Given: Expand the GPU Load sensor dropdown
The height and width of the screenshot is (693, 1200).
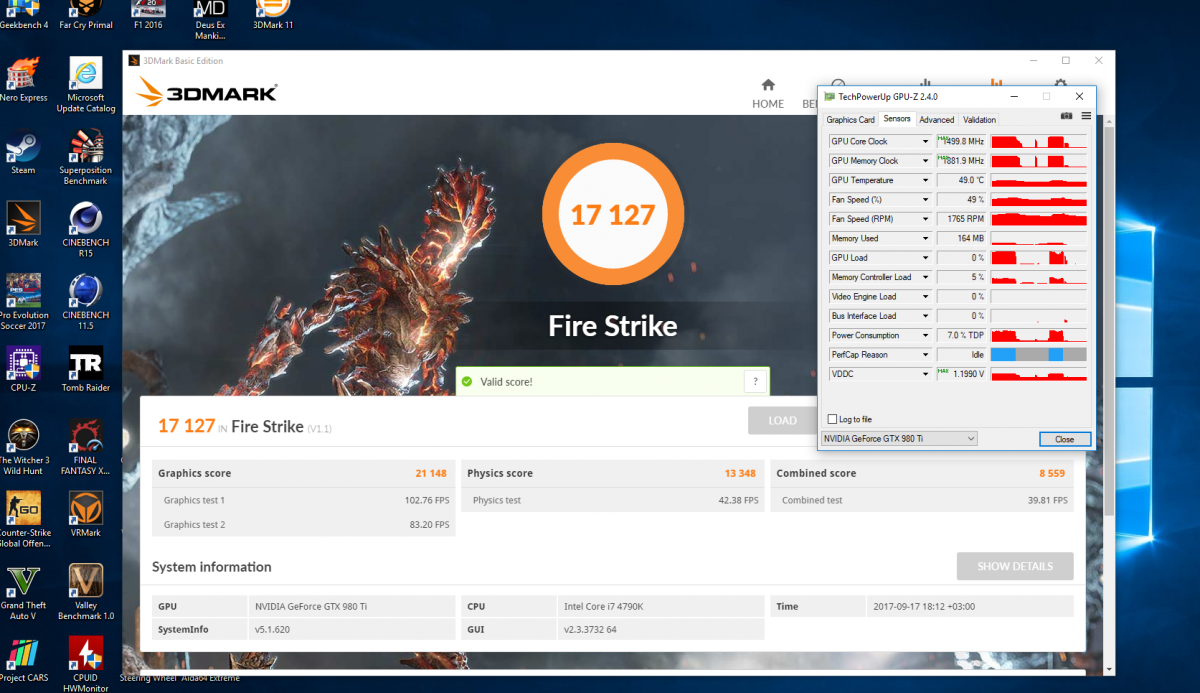Looking at the screenshot, I should [x=926, y=258].
